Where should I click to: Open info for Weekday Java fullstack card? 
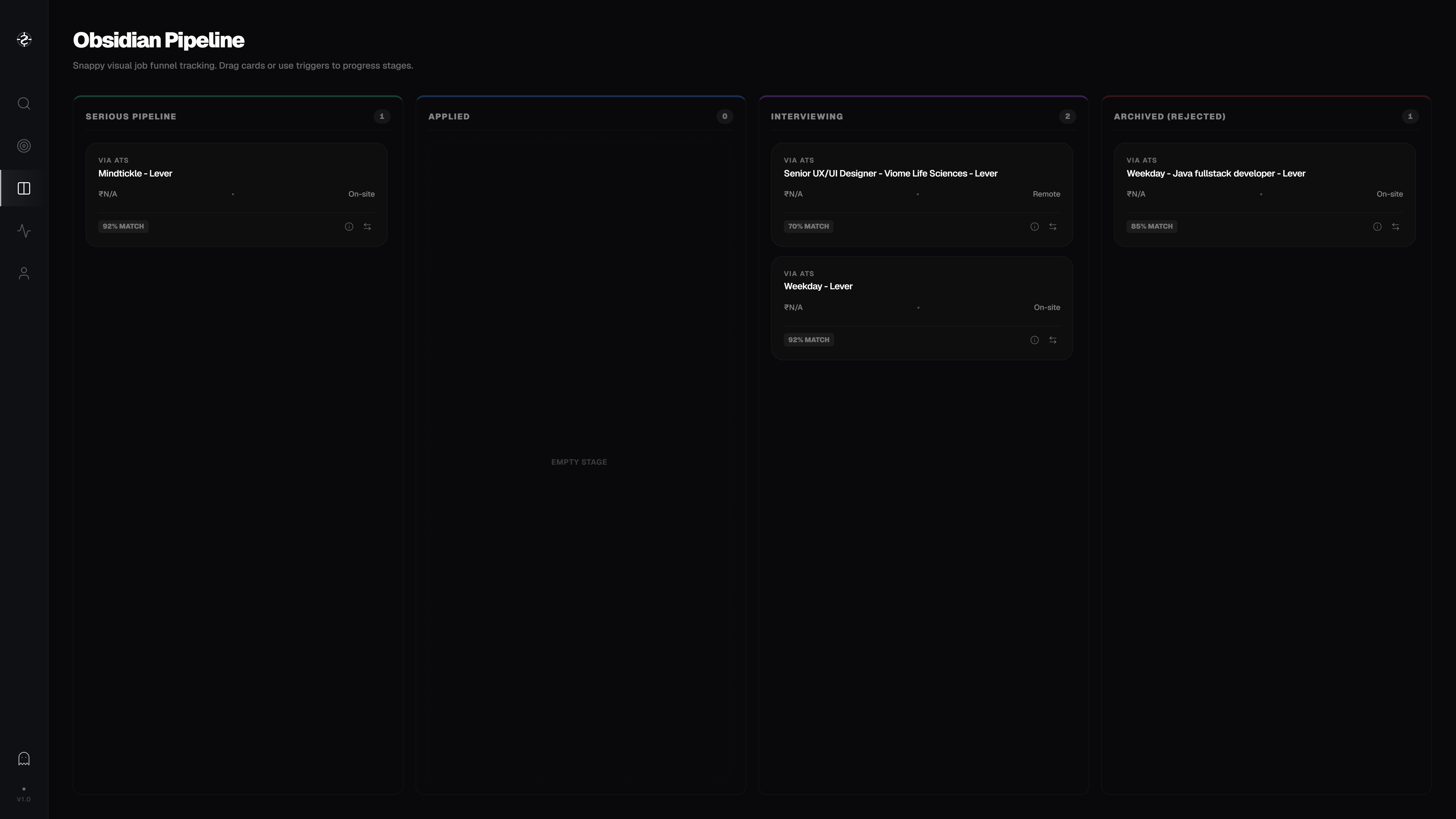1378,227
